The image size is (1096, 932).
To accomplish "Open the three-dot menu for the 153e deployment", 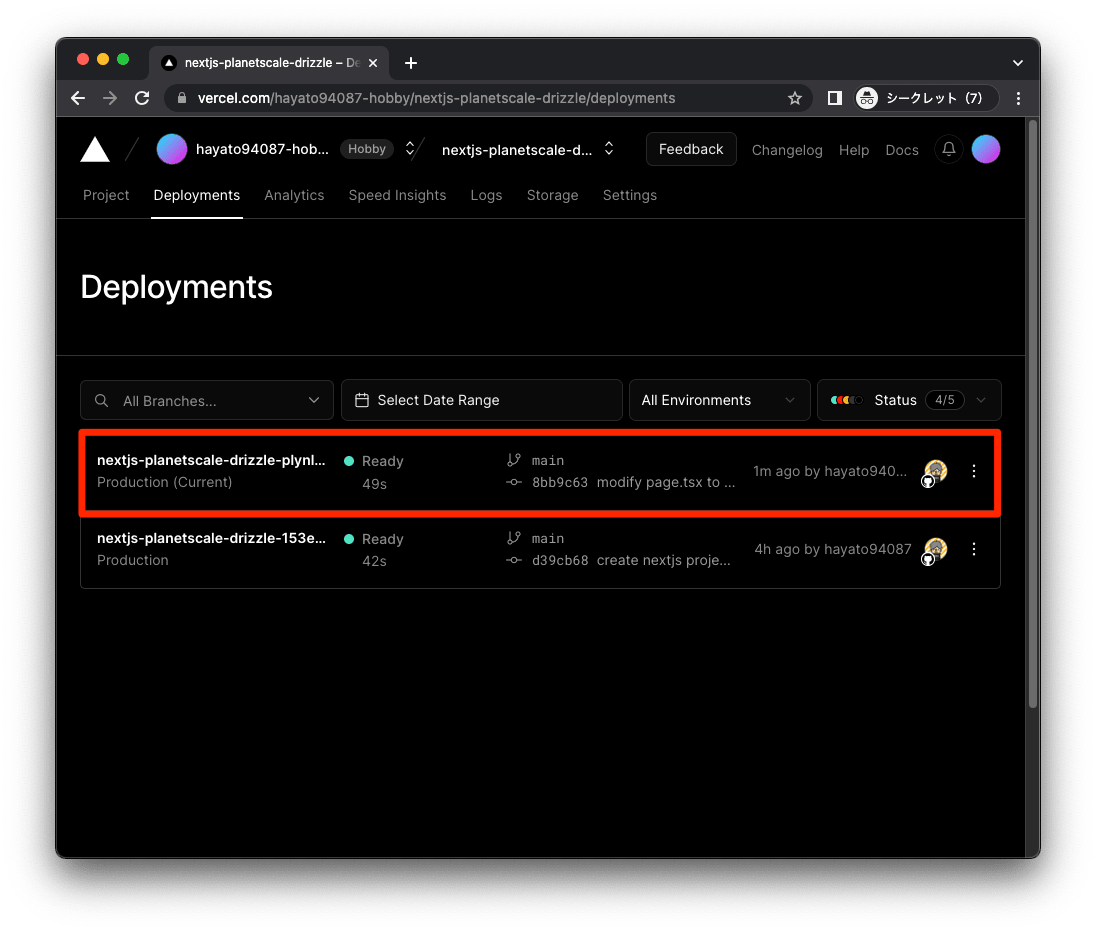I will coord(974,550).
